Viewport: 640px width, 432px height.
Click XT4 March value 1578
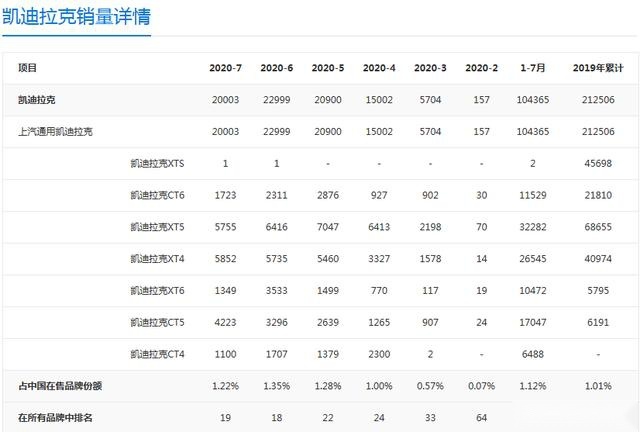pos(430,258)
